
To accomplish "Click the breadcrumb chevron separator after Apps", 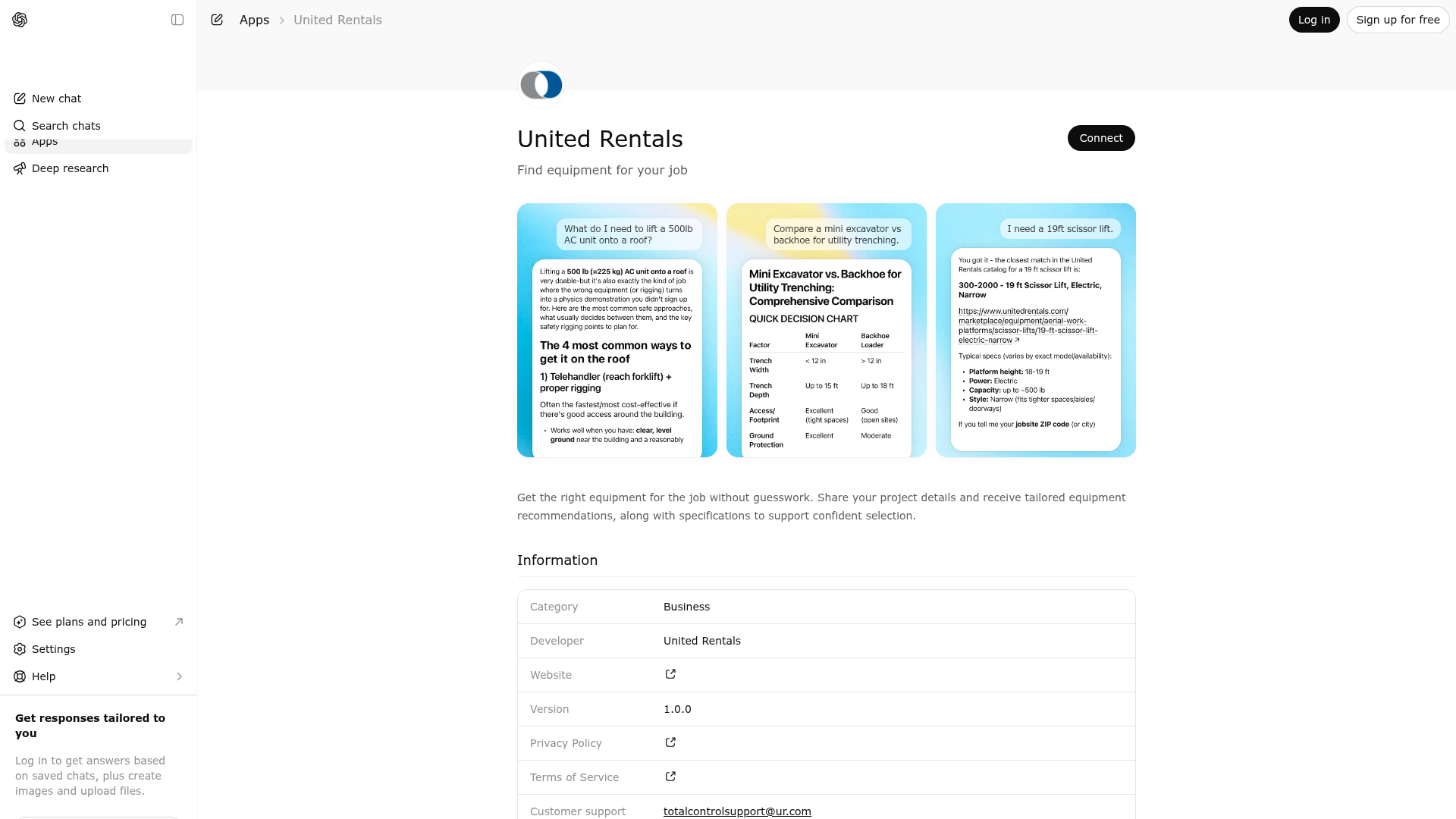I will tap(281, 20).
